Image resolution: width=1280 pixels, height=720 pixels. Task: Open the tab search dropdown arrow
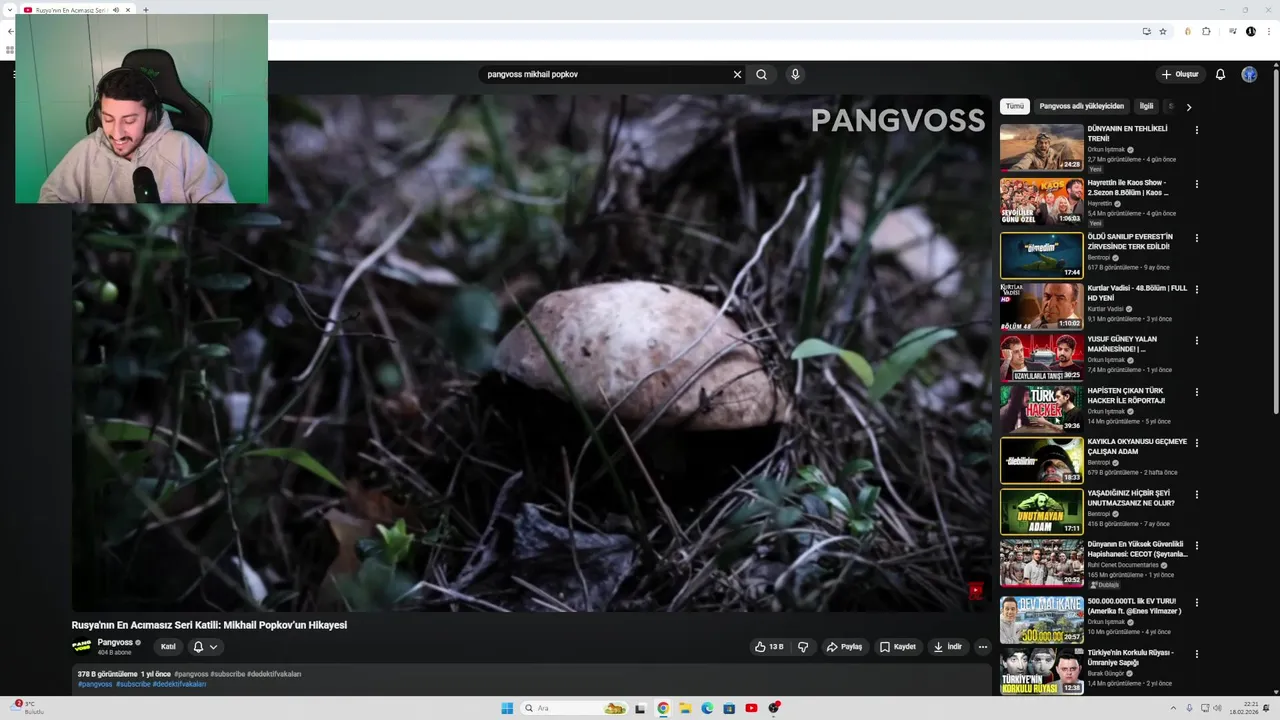[9, 10]
